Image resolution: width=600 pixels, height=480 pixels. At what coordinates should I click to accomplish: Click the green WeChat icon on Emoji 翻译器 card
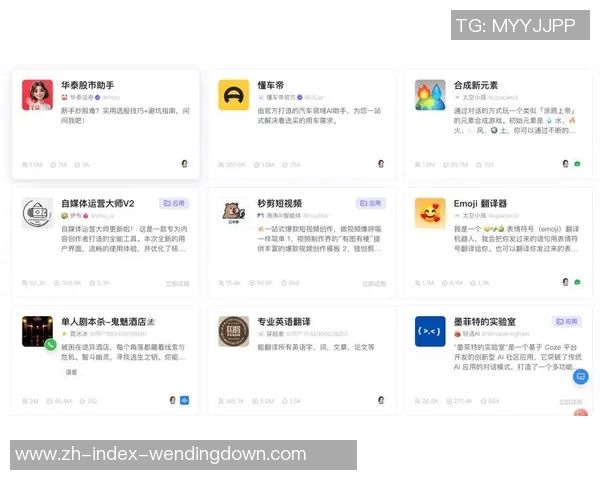pos(577,282)
